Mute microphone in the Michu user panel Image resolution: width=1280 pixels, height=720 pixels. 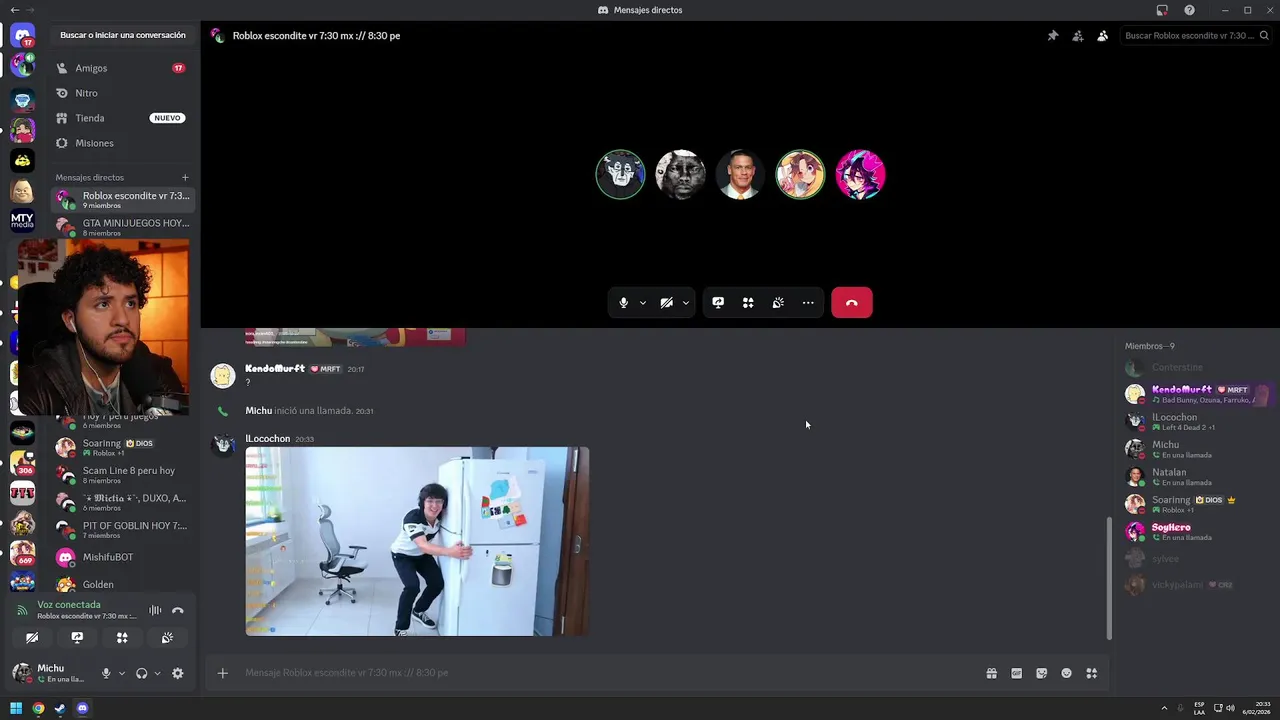click(106, 673)
